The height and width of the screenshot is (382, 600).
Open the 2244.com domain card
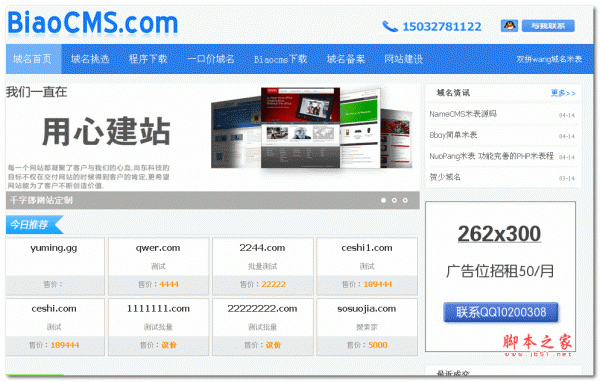[262, 266]
